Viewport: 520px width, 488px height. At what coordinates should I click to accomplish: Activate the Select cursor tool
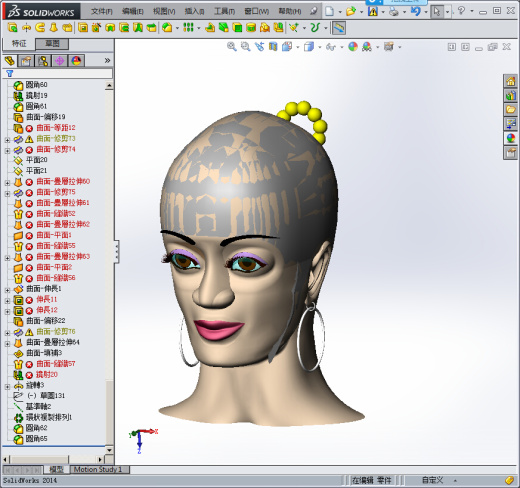[x=436, y=11]
